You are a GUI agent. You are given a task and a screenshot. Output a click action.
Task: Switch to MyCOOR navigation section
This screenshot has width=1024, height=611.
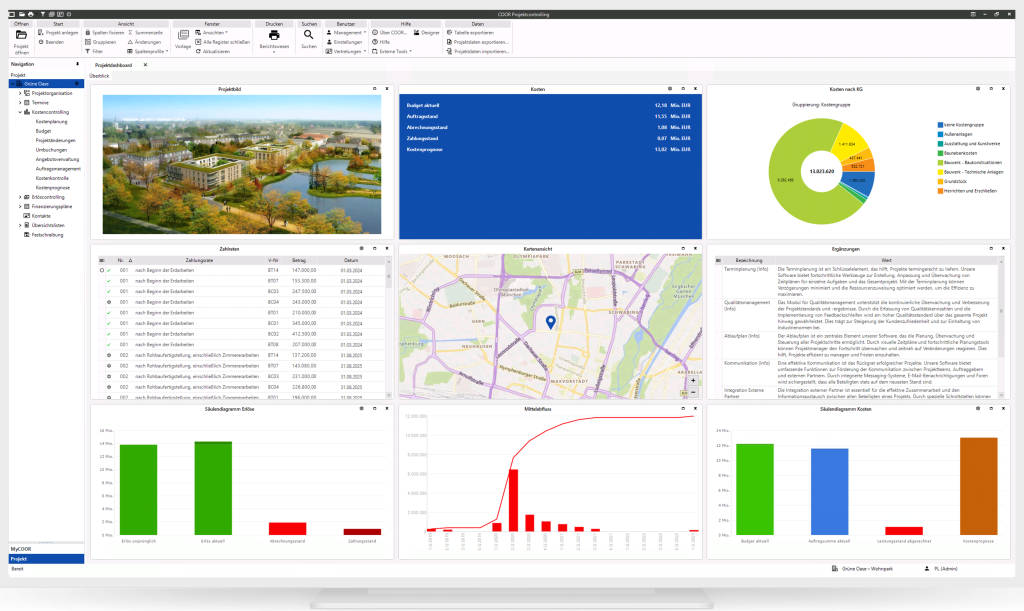coord(46,549)
